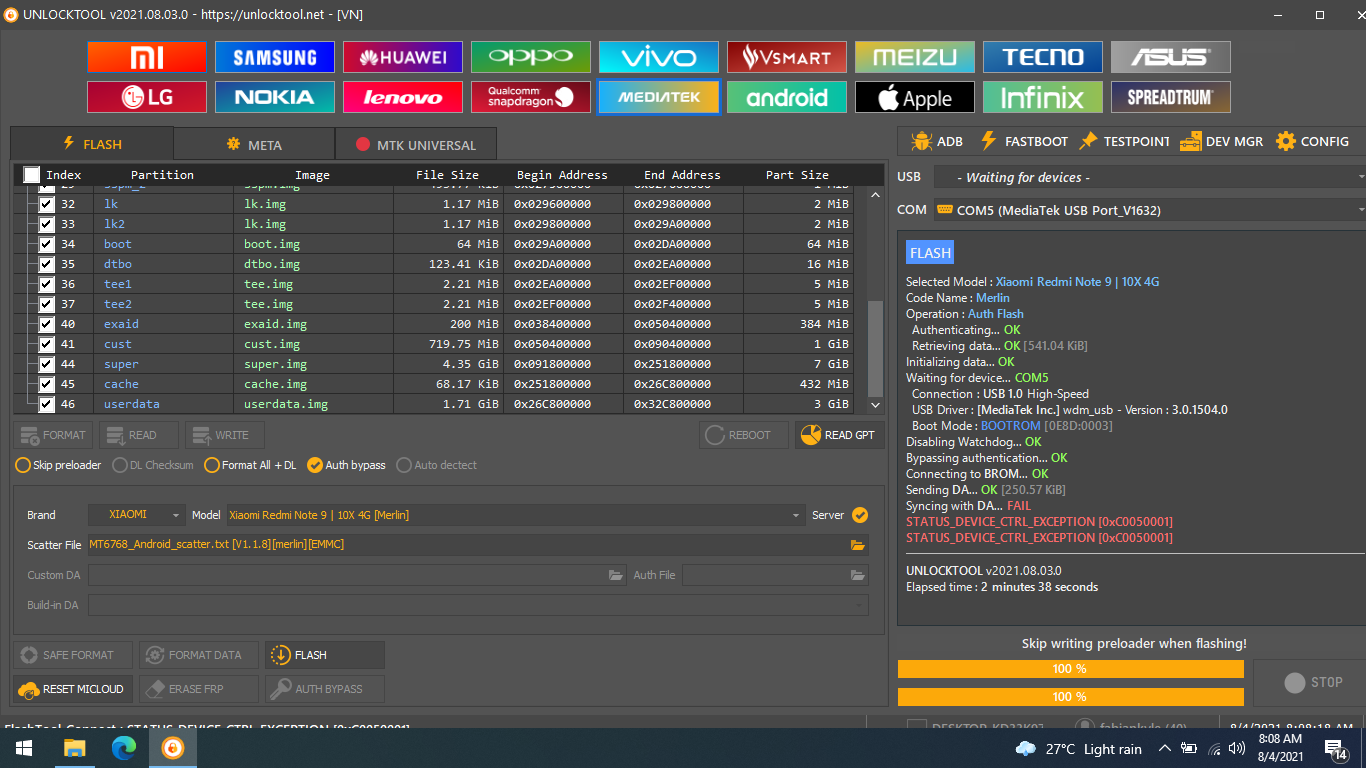Switch to the FLASH tab
The height and width of the screenshot is (768, 1366).
[92, 144]
